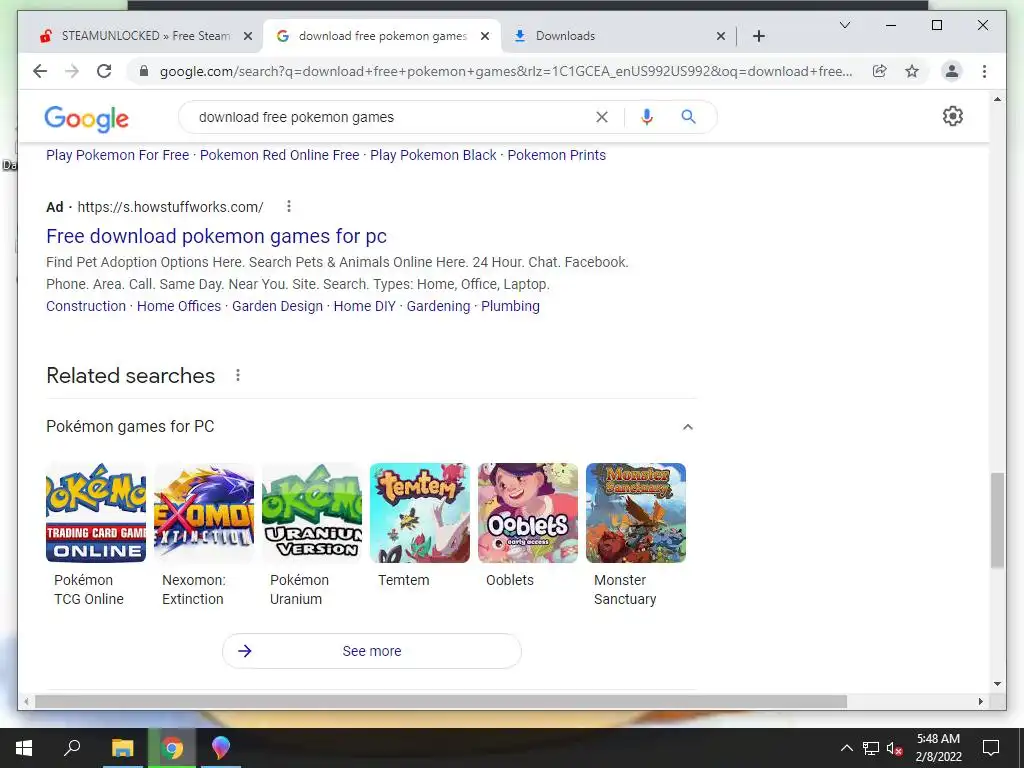Select Ooblets game thumbnail
The width and height of the screenshot is (1024, 768).
(528, 513)
